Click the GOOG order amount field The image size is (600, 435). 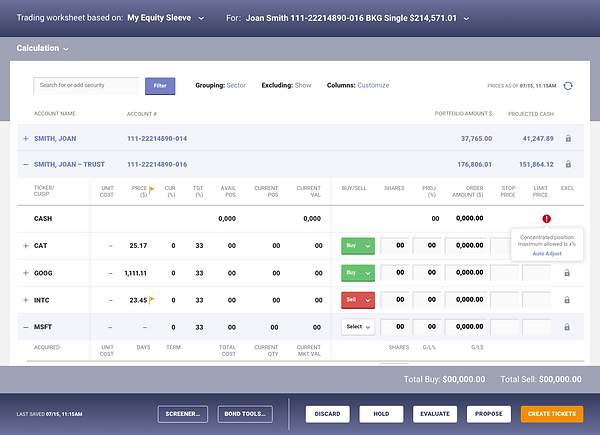pos(466,273)
